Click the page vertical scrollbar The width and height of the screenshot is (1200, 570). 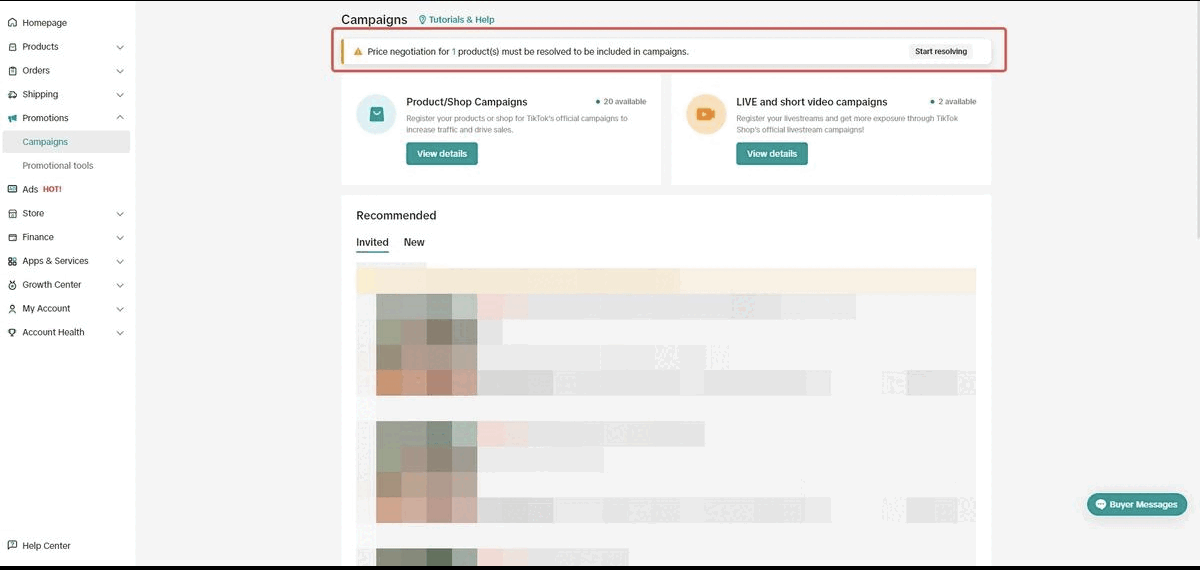1196,120
